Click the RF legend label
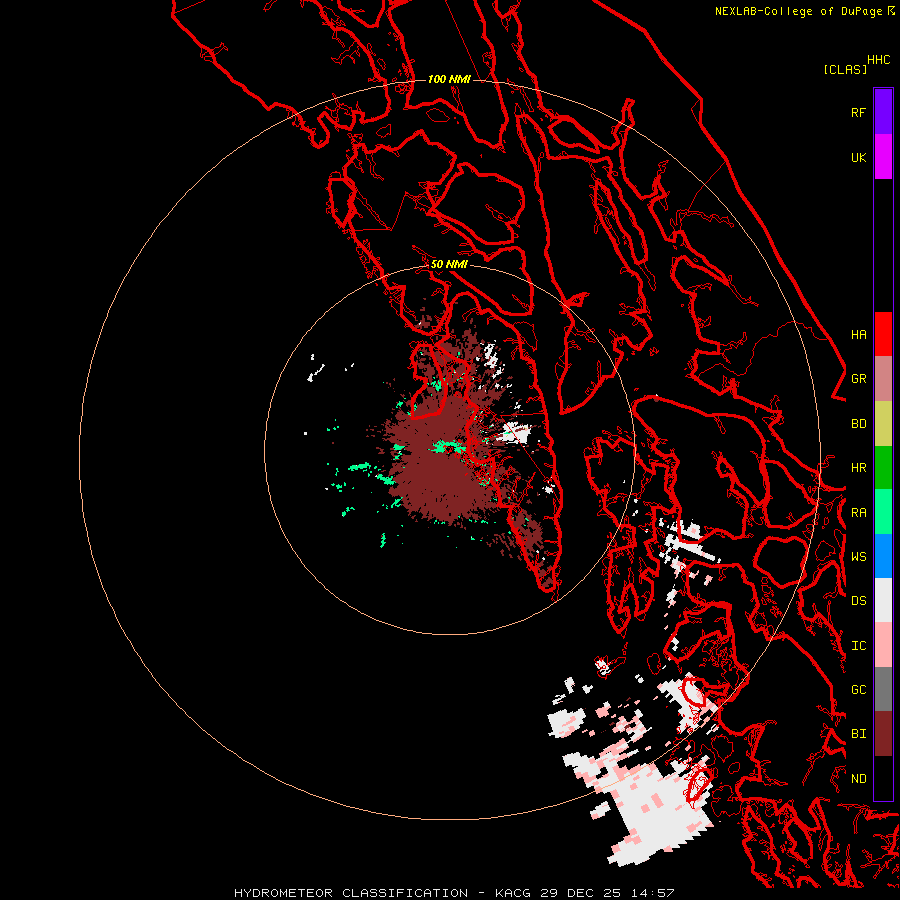Image resolution: width=900 pixels, height=900 pixels. (858, 112)
